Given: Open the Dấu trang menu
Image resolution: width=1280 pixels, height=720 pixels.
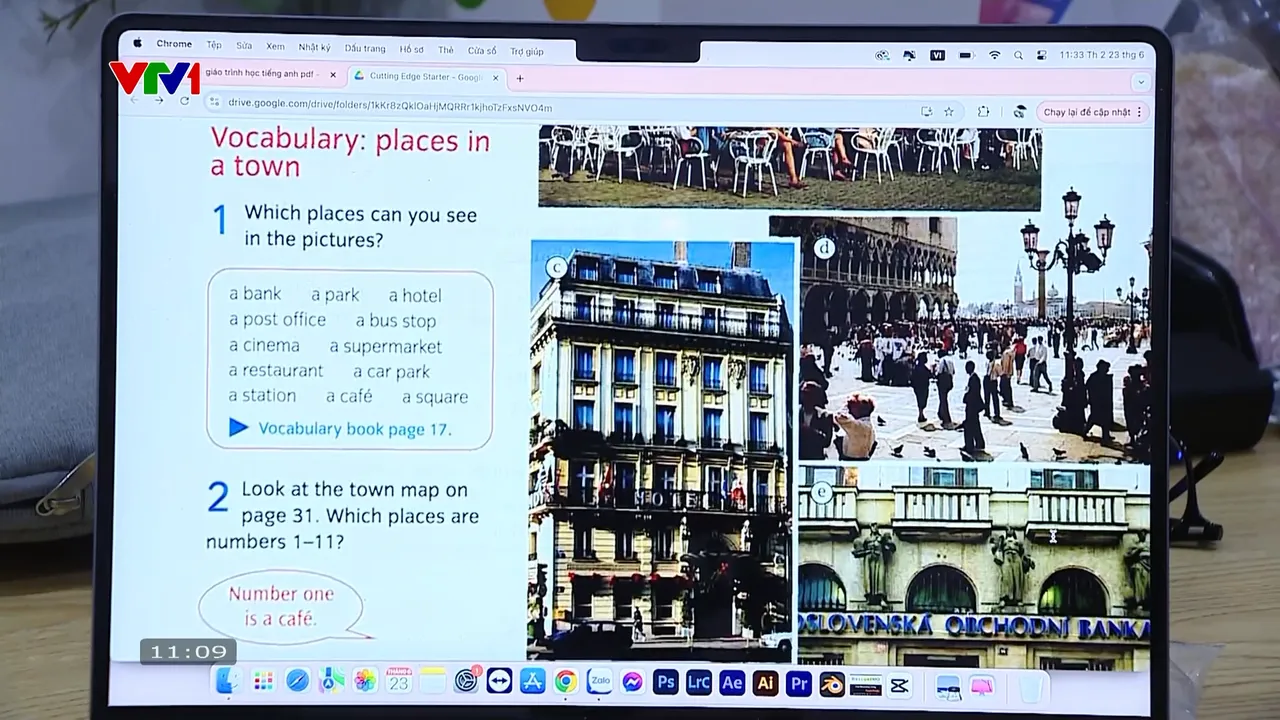Looking at the screenshot, I should 365,48.
